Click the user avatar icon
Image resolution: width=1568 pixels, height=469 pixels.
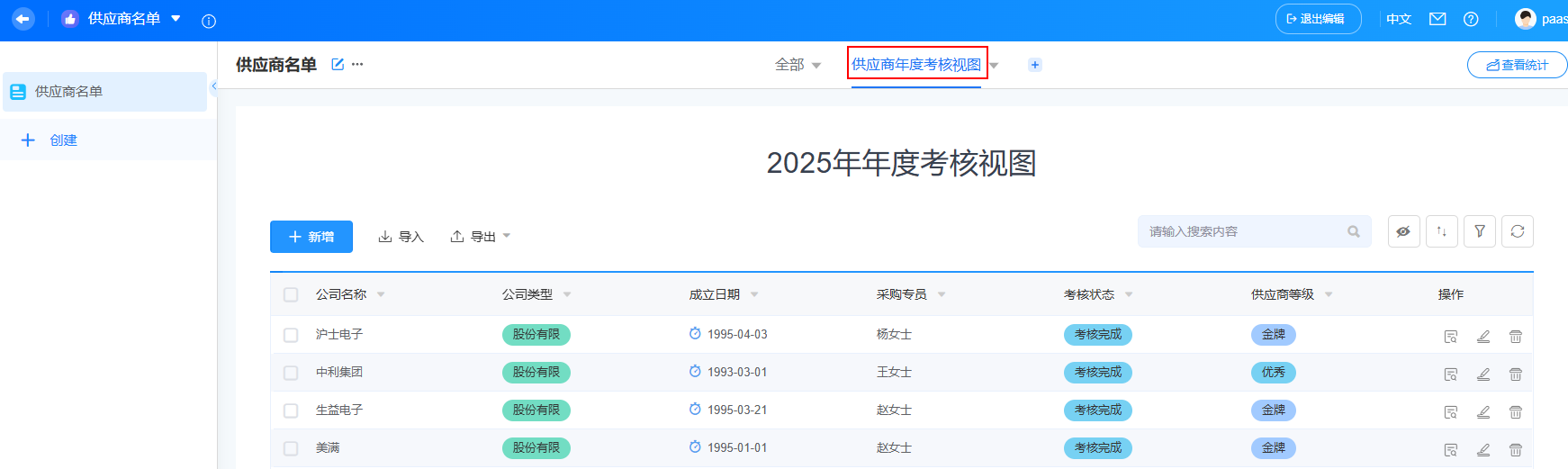click(1525, 19)
